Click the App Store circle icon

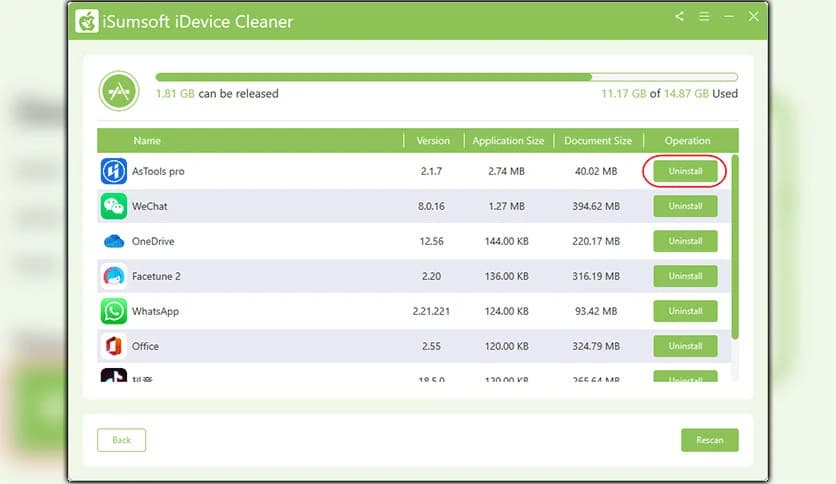pyautogui.click(x=119, y=91)
